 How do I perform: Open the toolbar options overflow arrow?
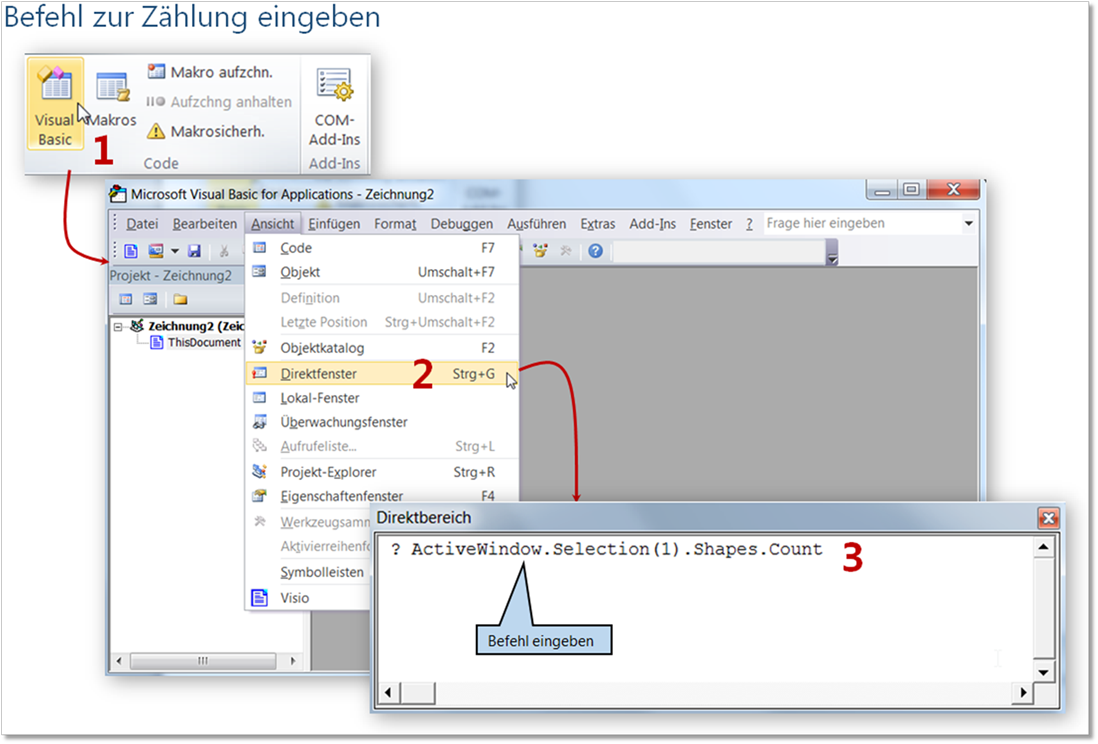pos(832,254)
